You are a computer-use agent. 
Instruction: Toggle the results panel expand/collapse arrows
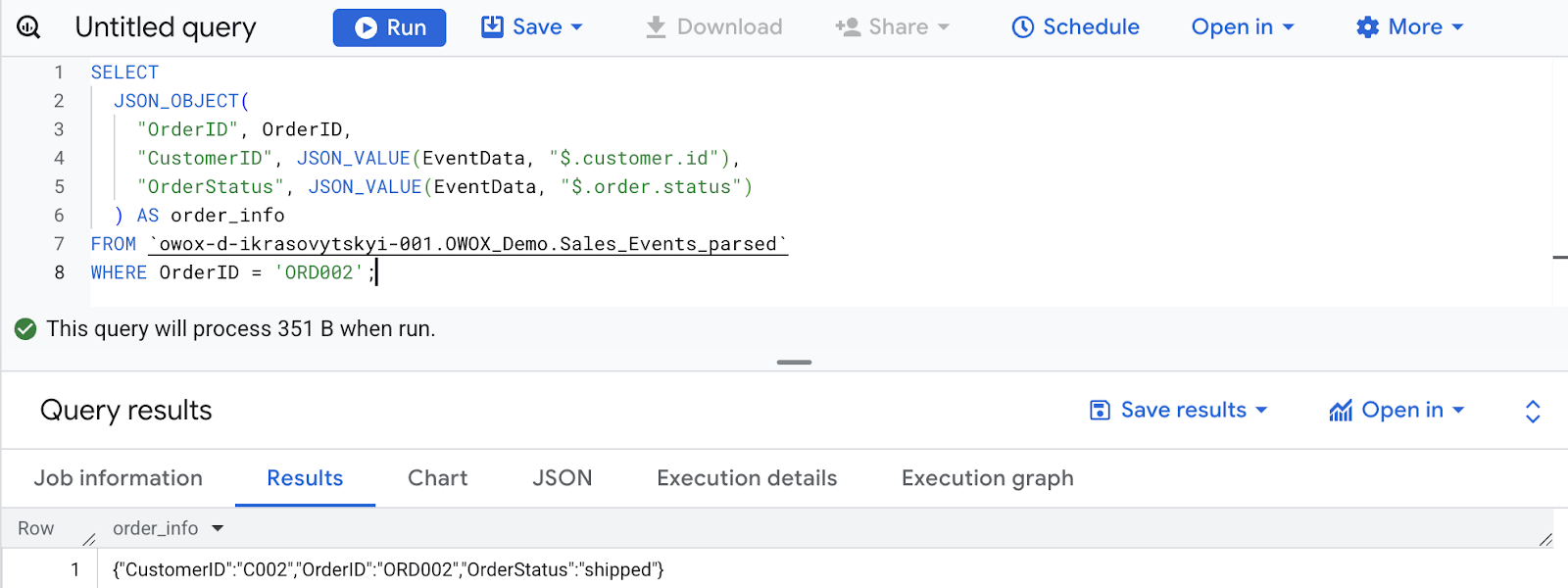pos(1533,412)
